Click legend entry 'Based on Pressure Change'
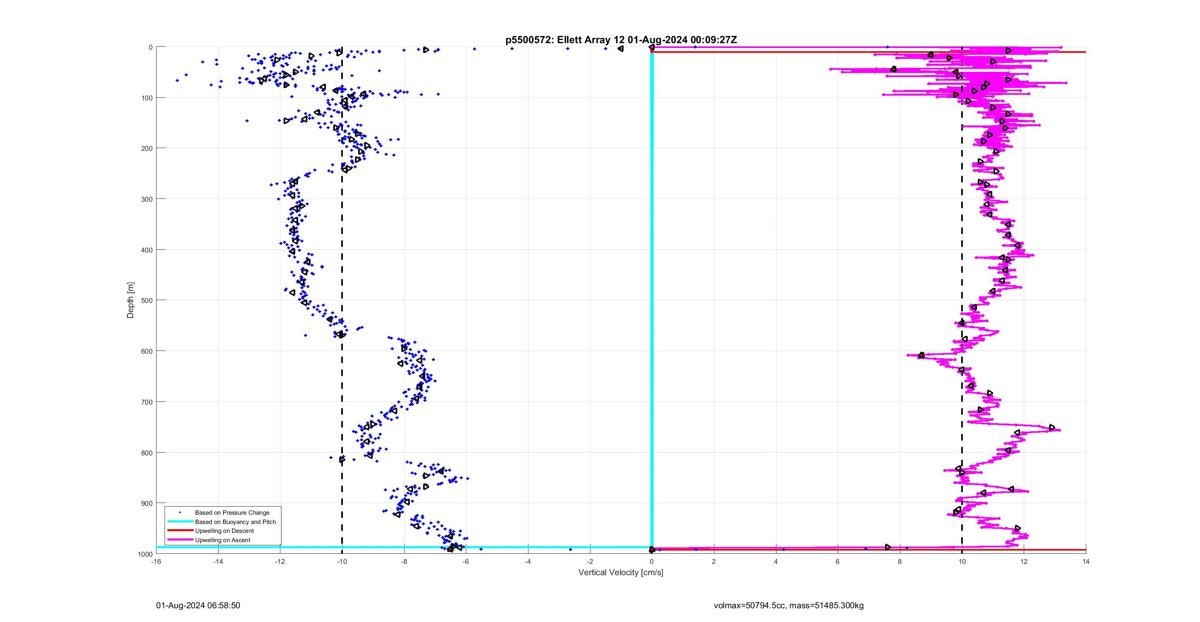 point(232,513)
